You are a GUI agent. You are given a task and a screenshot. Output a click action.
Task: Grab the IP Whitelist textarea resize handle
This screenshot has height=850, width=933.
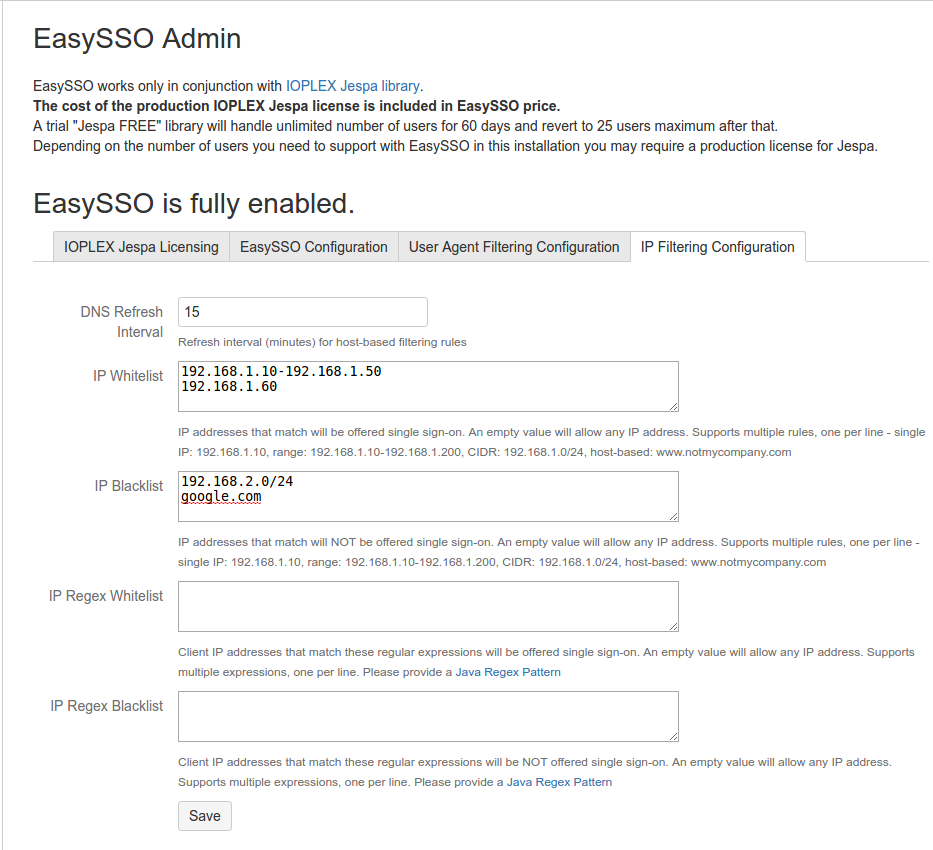click(x=674, y=406)
